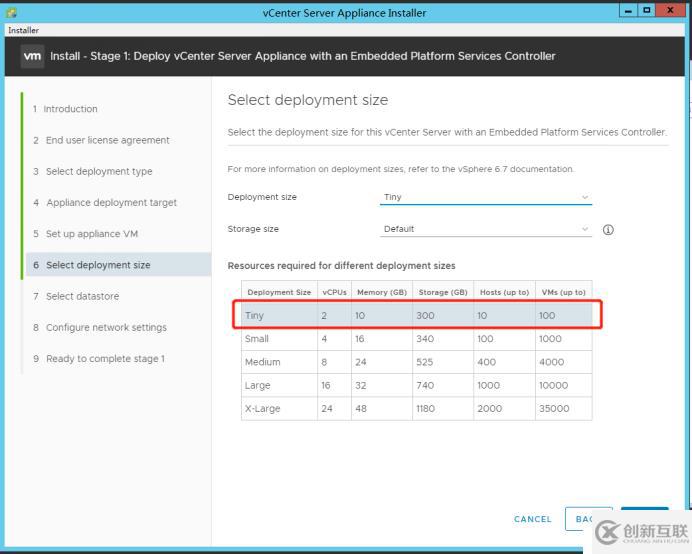Click the X-Large row label
This screenshot has height=554, width=692.
(263, 409)
